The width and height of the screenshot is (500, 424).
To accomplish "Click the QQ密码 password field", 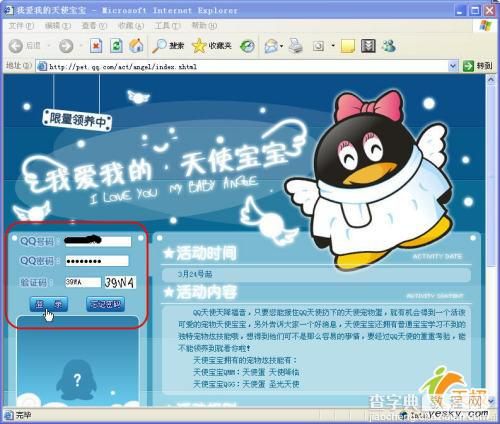I will point(97,261).
